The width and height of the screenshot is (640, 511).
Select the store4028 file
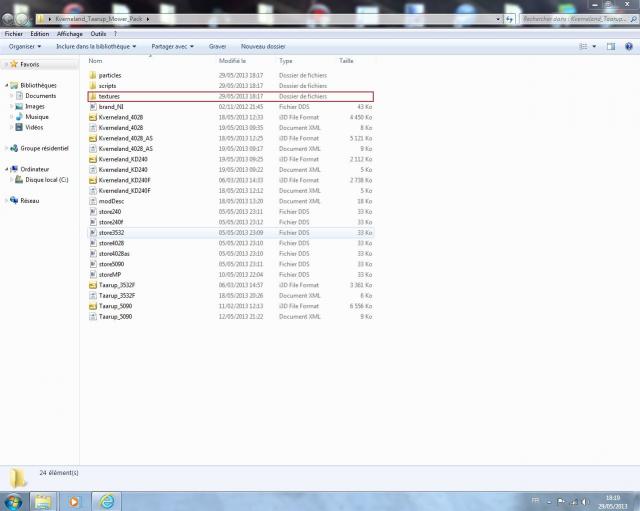[231, 243]
